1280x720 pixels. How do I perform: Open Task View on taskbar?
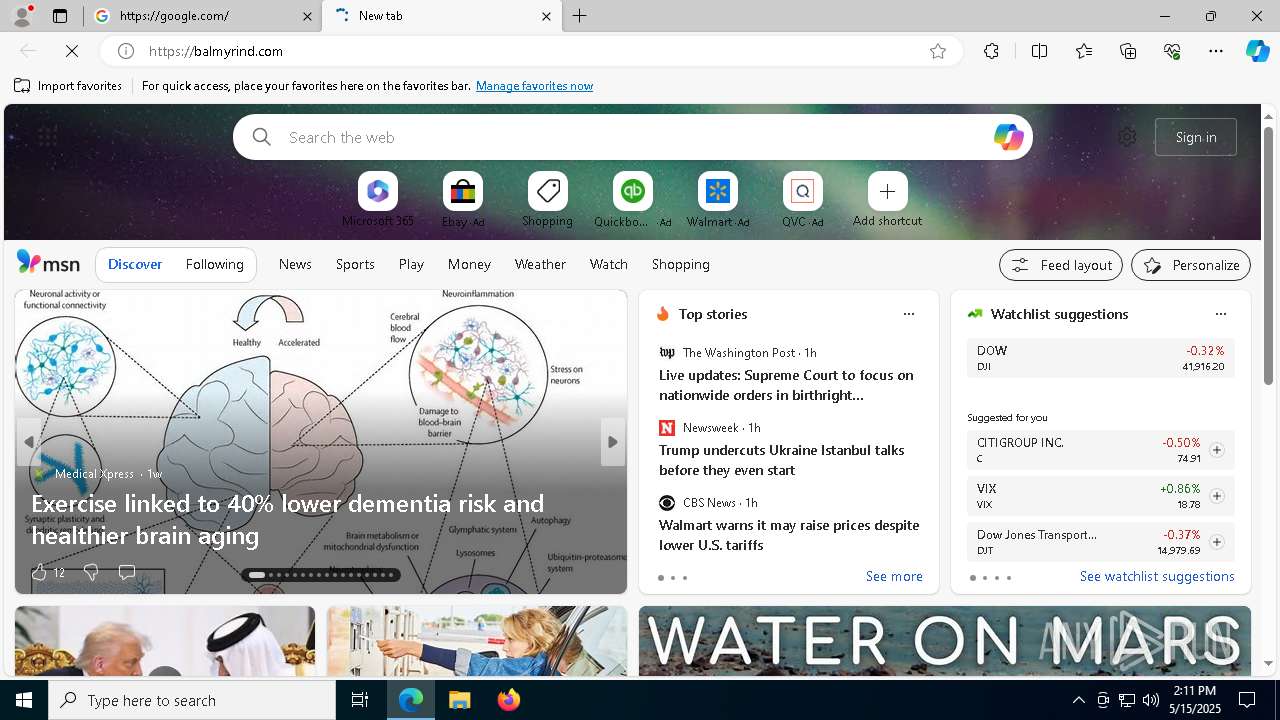click(x=360, y=700)
